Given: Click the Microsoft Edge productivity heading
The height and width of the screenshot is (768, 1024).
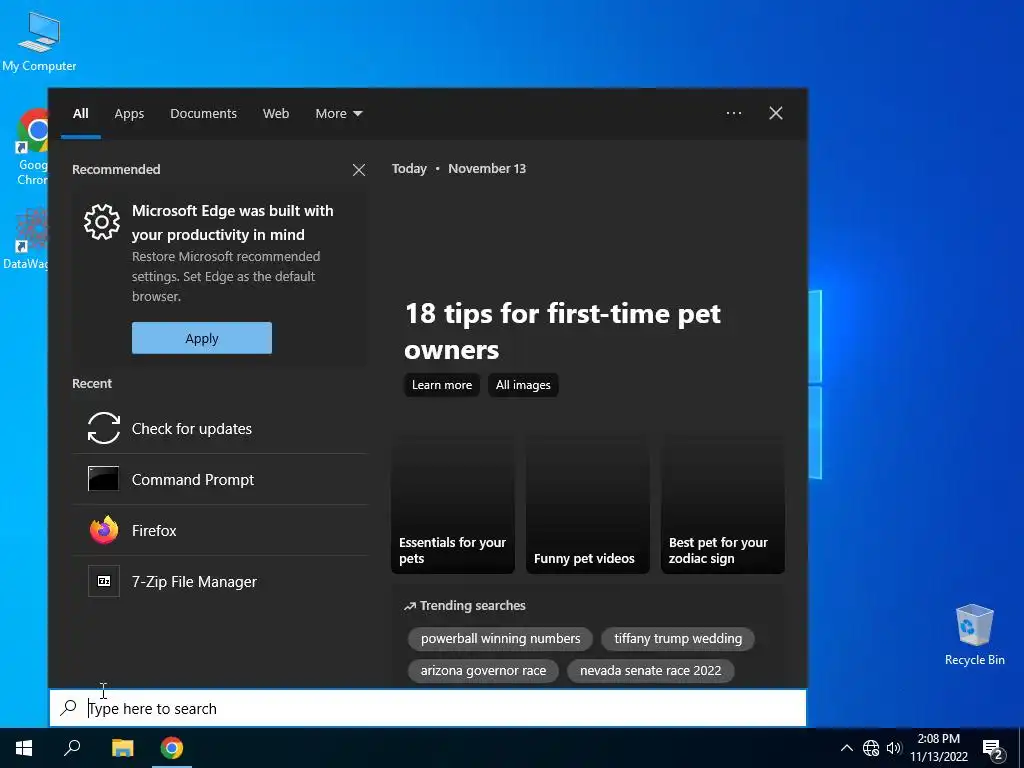Looking at the screenshot, I should (x=232, y=223).
